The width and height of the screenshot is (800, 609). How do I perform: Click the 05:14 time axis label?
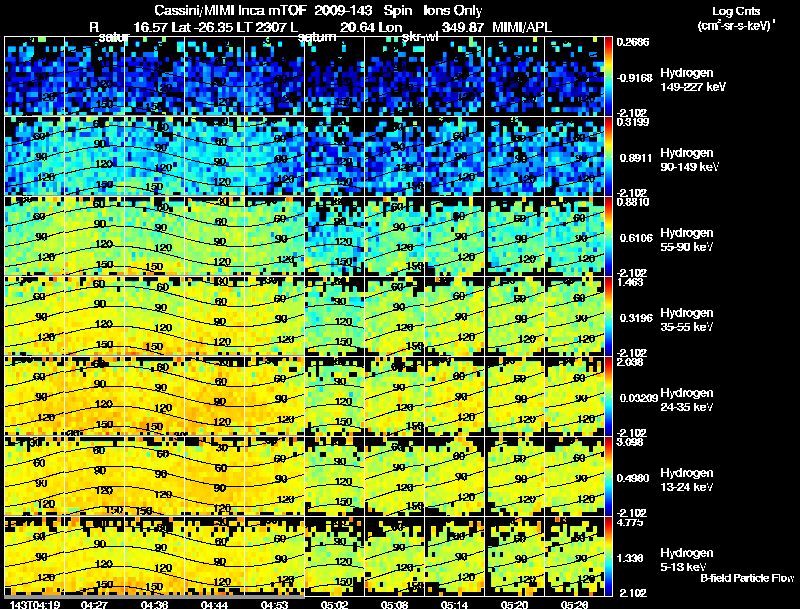coord(454,604)
